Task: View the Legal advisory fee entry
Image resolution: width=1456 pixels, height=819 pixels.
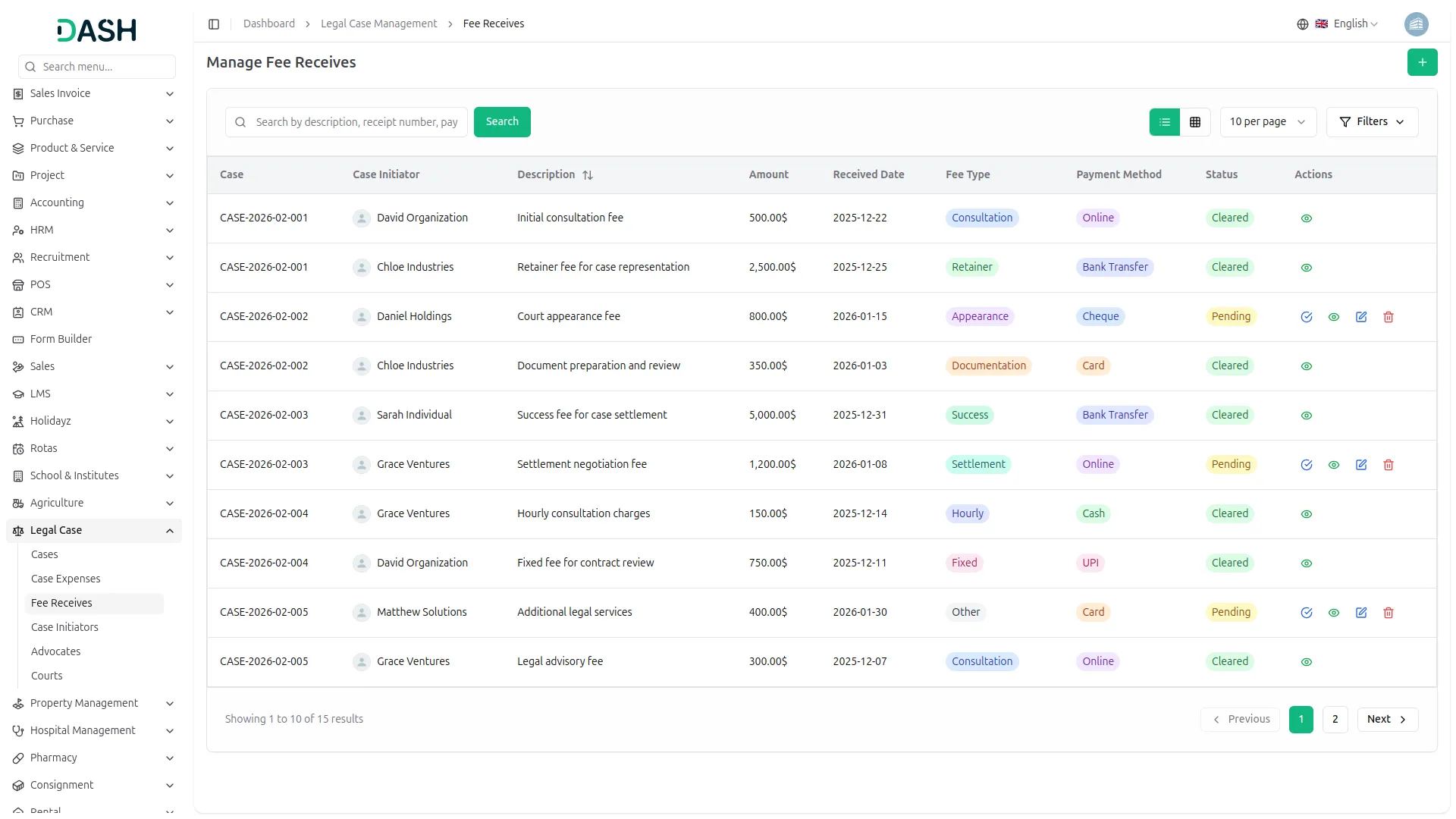Action: [1306, 661]
